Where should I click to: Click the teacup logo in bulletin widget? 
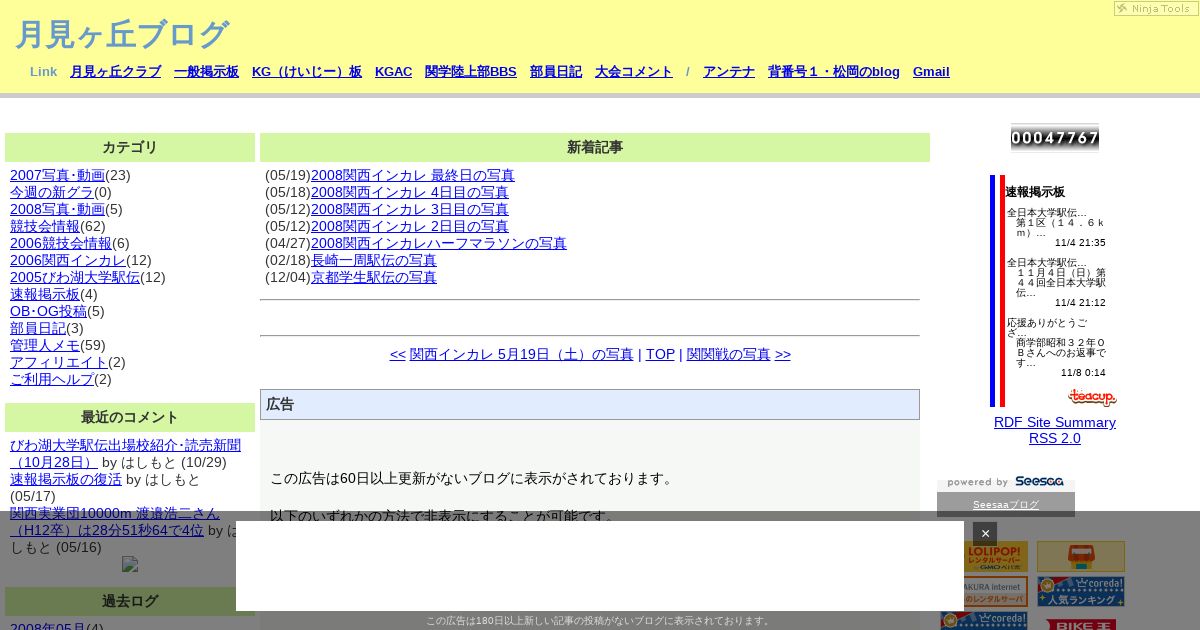pyautogui.click(x=1092, y=398)
